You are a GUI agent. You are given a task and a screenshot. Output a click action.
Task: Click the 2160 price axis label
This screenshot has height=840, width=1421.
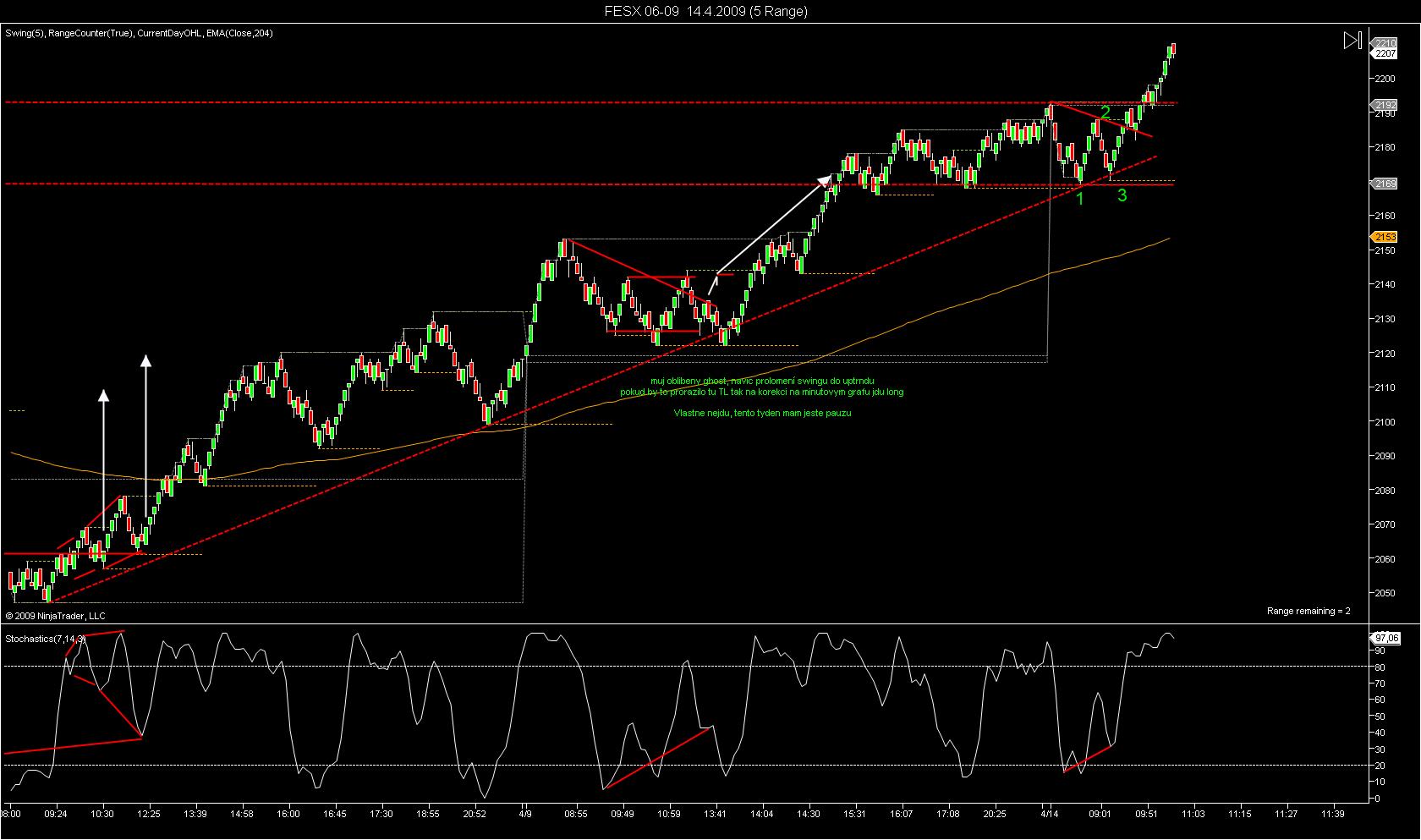(x=1385, y=216)
